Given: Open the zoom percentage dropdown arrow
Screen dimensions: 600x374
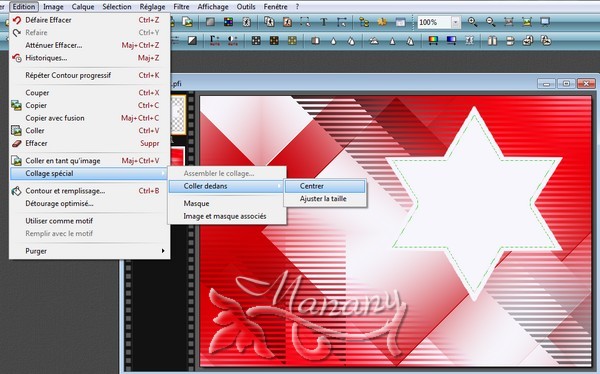Looking at the screenshot, I should (455, 22).
